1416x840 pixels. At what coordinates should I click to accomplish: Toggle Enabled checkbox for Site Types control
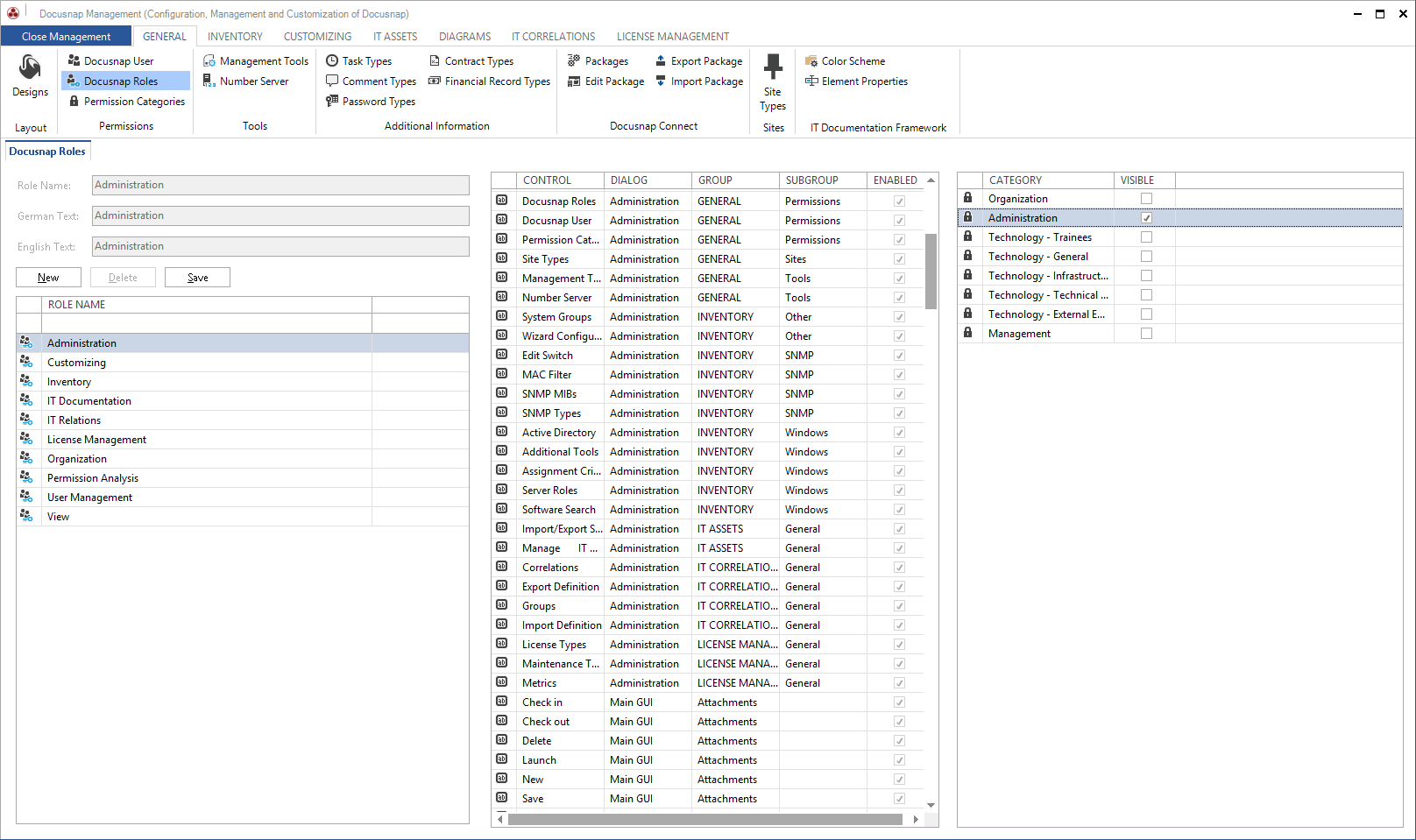point(899,258)
